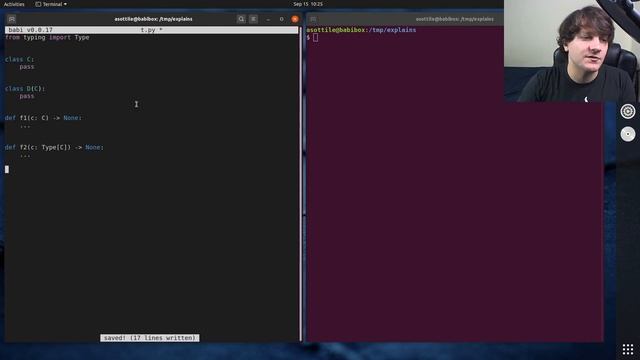Open the Activities overview

[x=14, y=4]
